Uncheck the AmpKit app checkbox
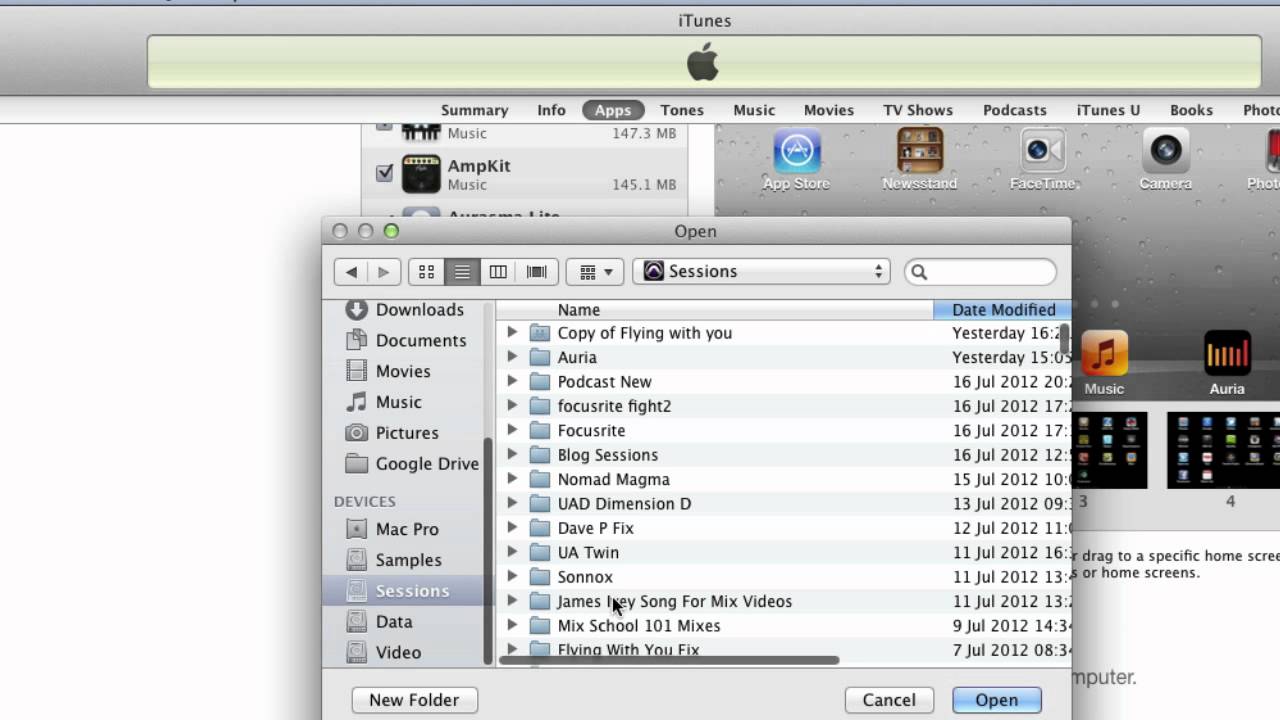 click(x=384, y=173)
